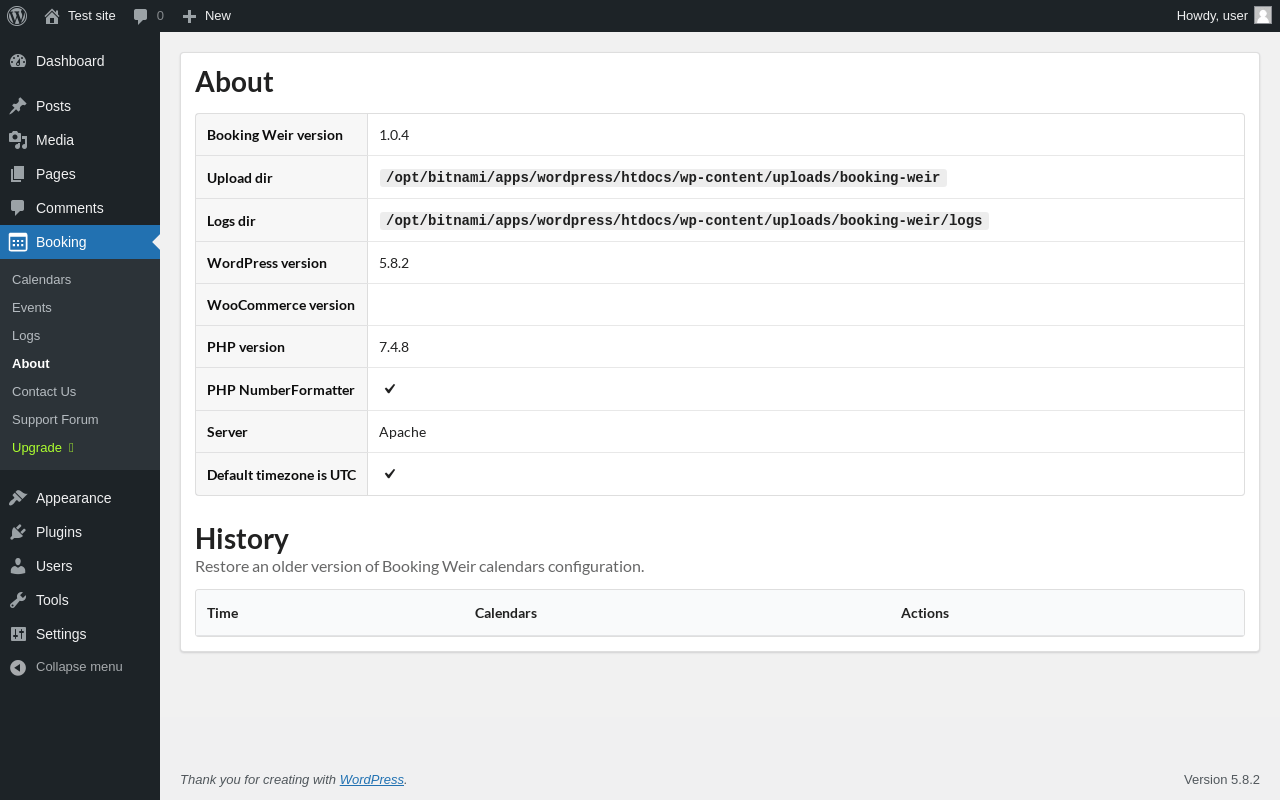Click the Users person icon
This screenshot has height=800, width=1280.
click(18, 566)
